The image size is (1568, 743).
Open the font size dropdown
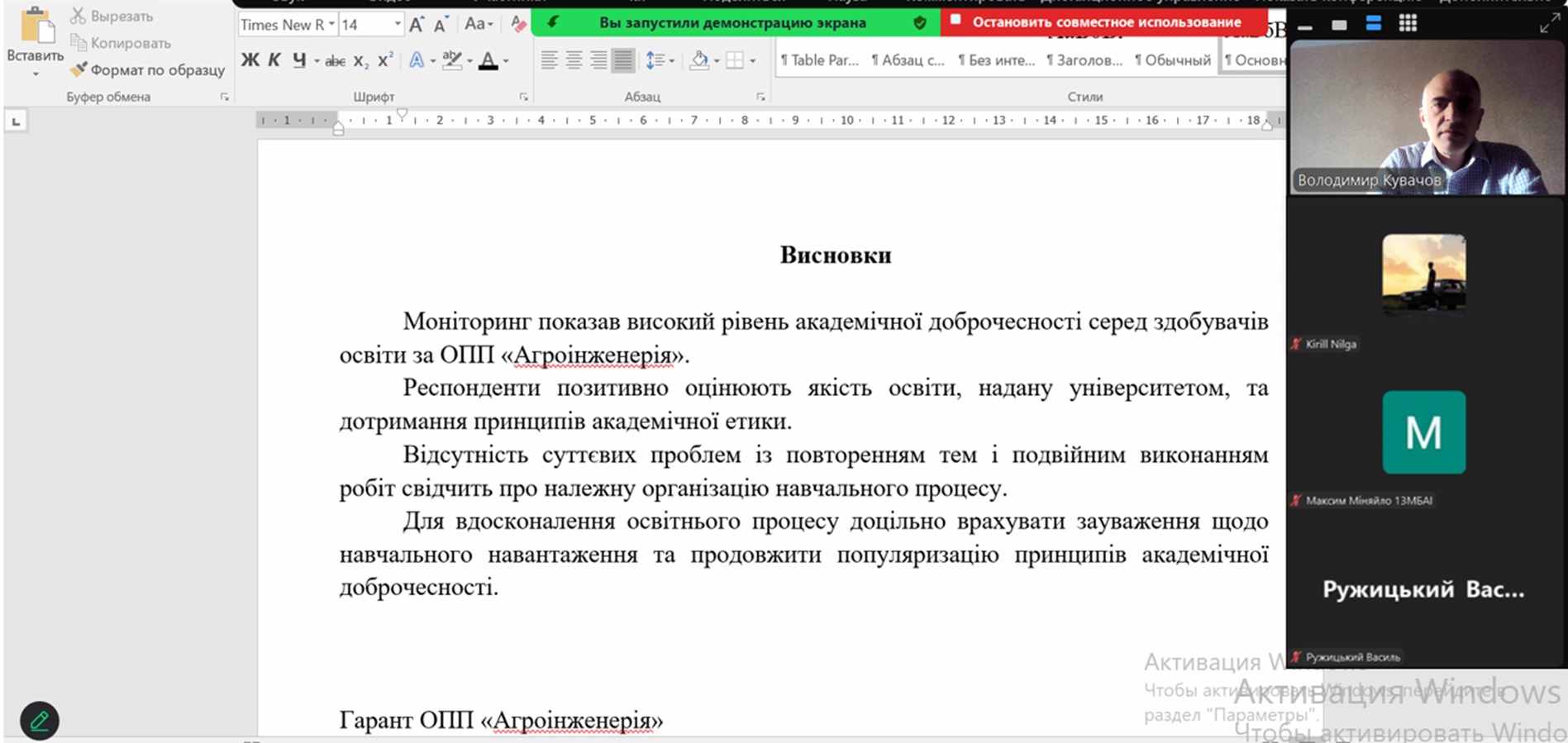pos(398,25)
